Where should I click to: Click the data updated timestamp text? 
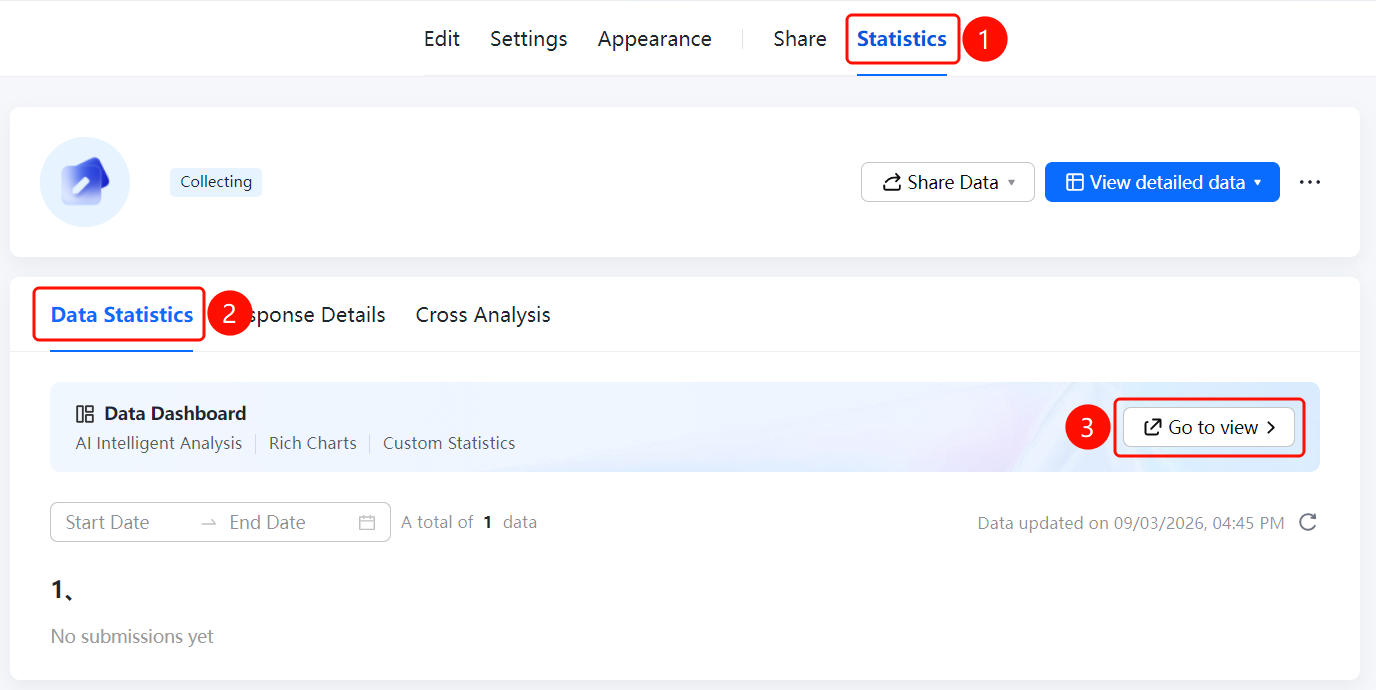coord(1131,523)
